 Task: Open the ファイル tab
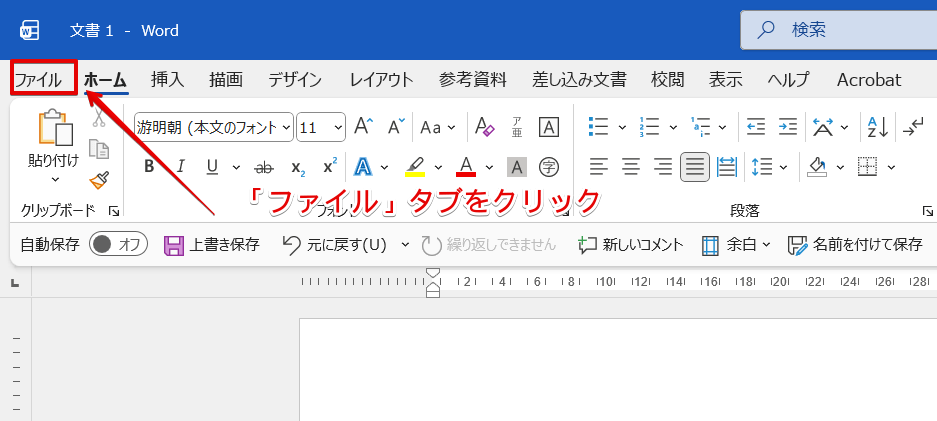pyautogui.click(x=38, y=79)
